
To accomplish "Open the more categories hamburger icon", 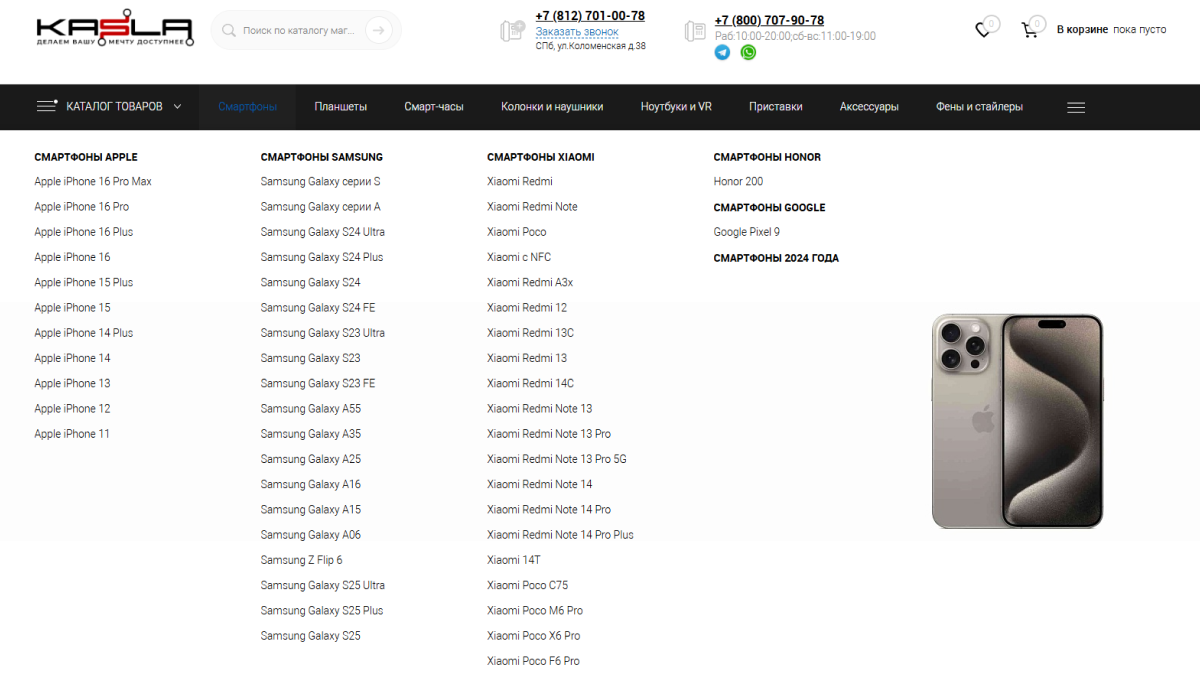I will 1076,107.
